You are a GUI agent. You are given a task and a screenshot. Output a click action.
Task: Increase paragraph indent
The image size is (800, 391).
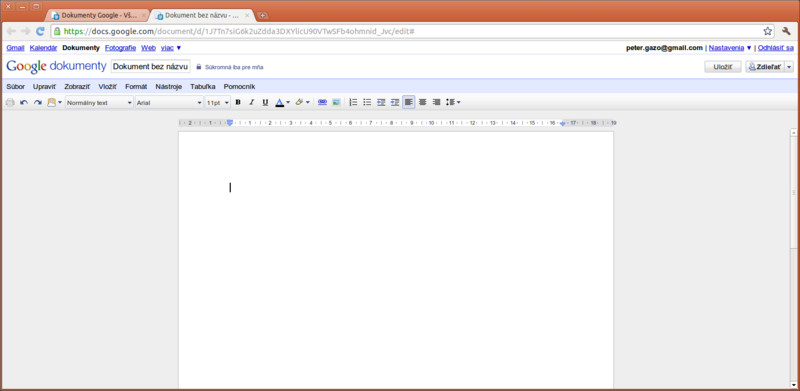pos(395,102)
